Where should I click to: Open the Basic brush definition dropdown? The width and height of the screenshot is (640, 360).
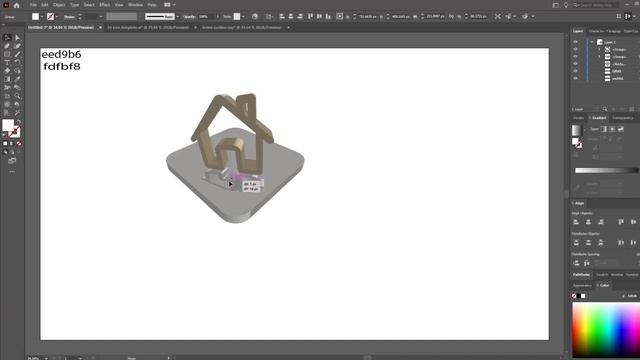[178, 17]
